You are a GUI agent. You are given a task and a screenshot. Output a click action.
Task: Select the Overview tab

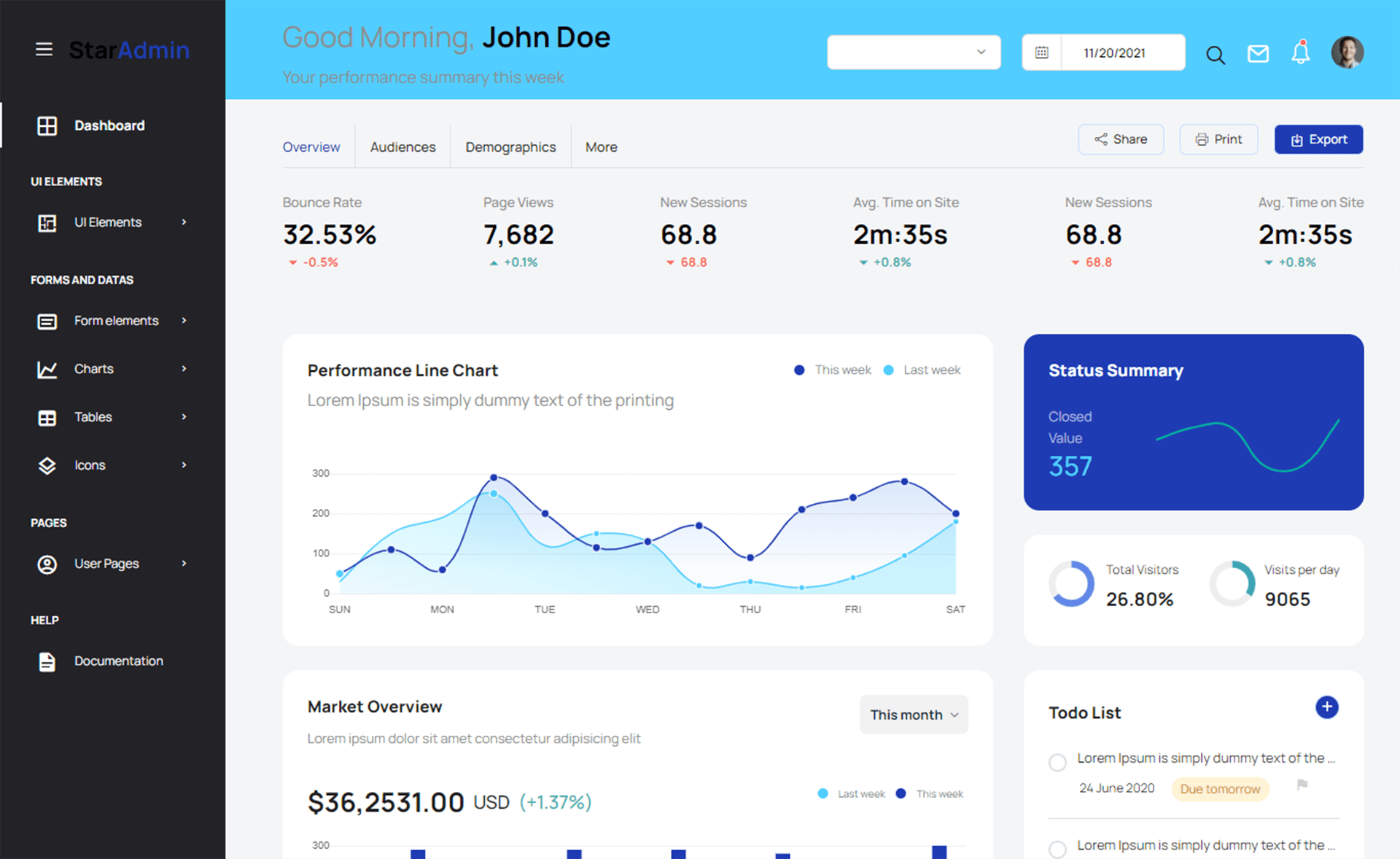(x=311, y=146)
